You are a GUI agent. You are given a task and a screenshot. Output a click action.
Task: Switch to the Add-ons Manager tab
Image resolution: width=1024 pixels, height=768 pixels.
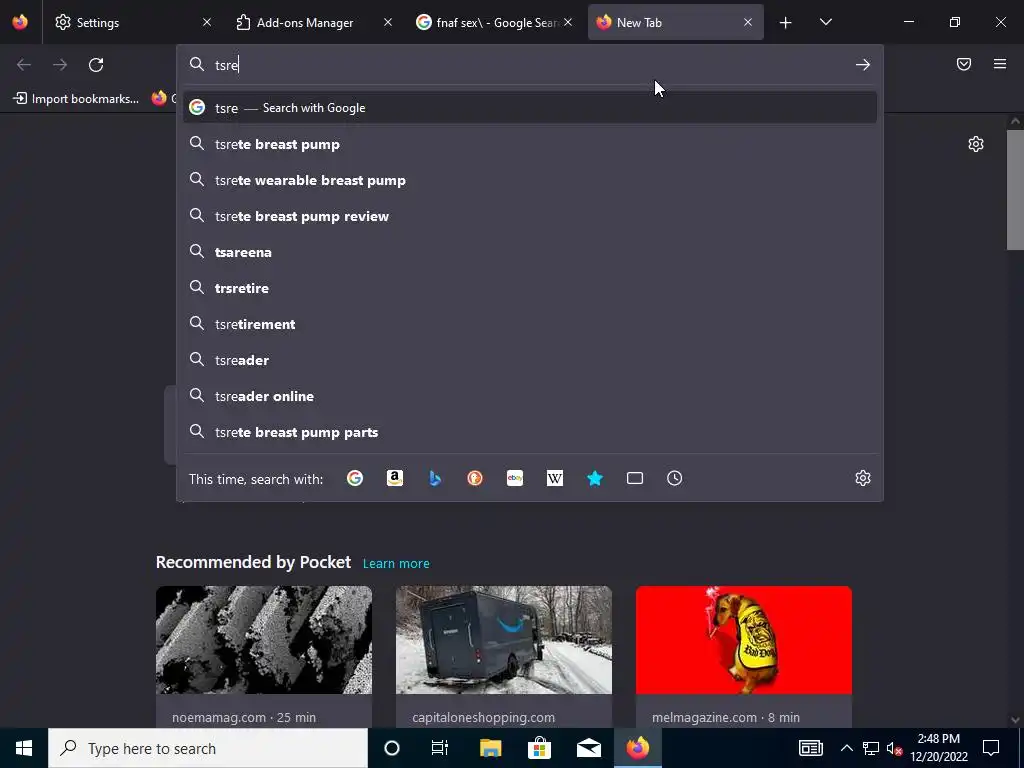[x=315, y=22]
